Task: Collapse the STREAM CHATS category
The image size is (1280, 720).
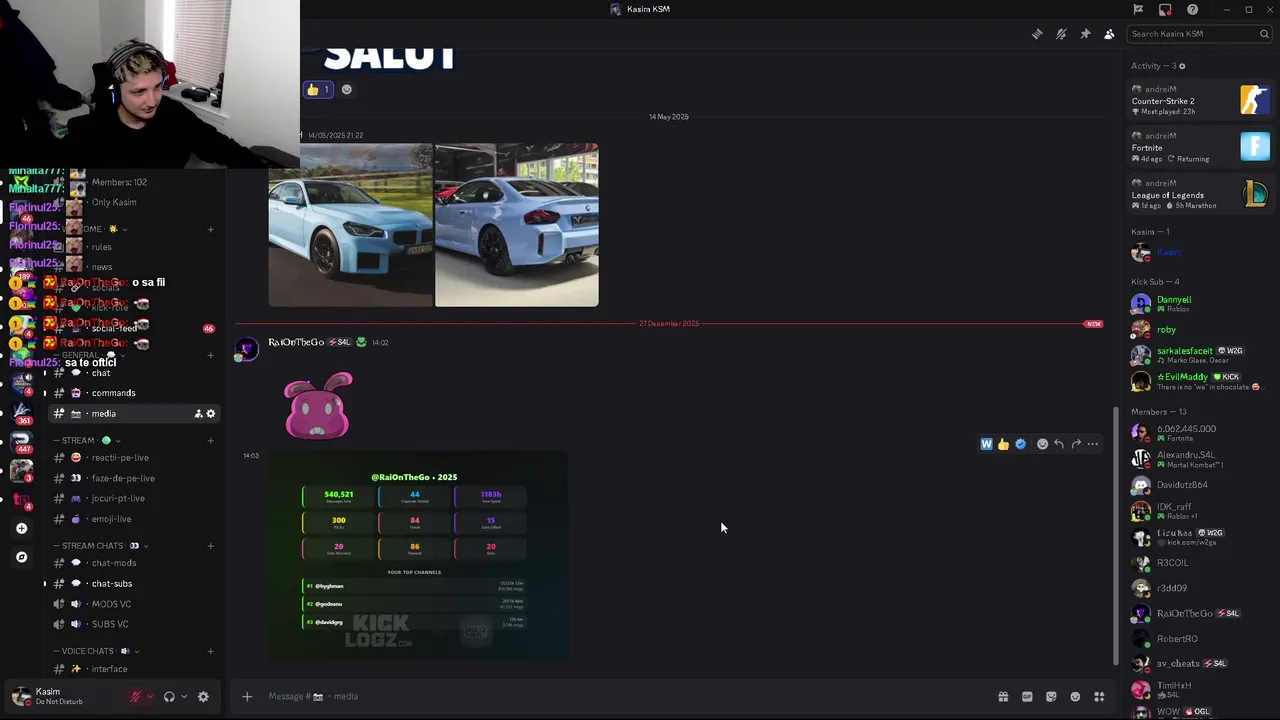Action: tap(100, 546)
